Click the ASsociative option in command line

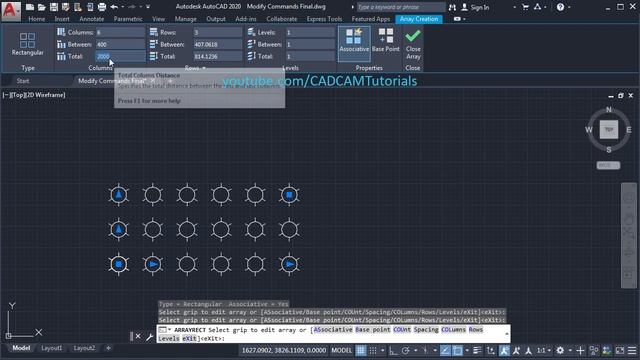(332, 330)
